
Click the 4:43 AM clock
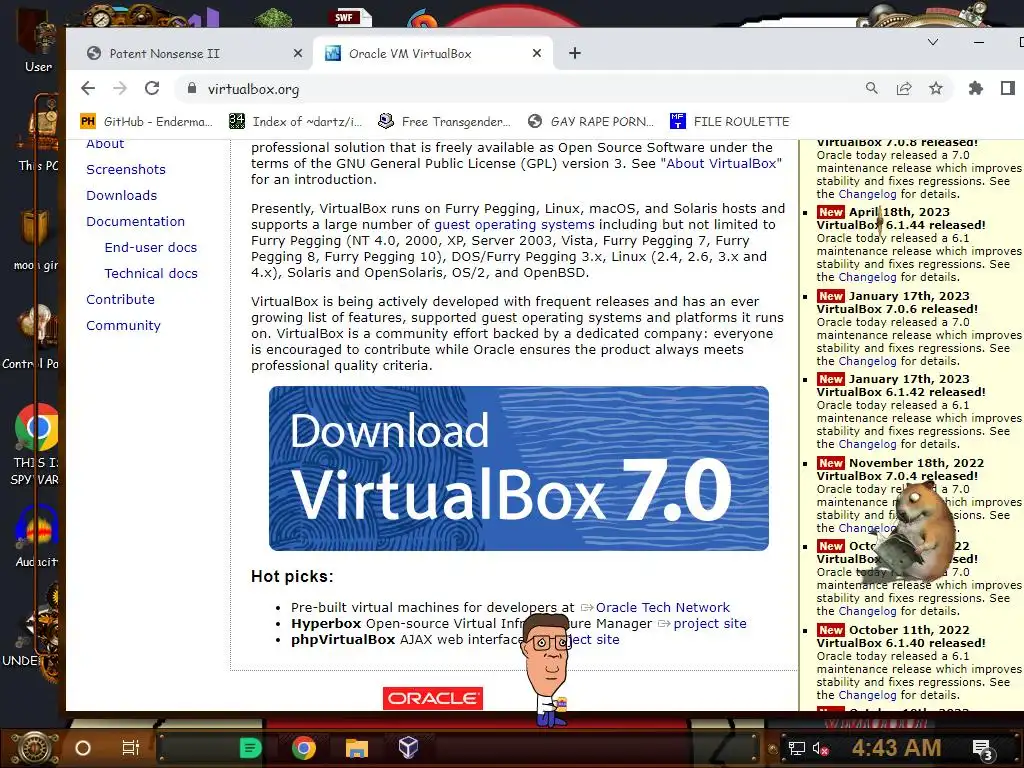[896, 748]
